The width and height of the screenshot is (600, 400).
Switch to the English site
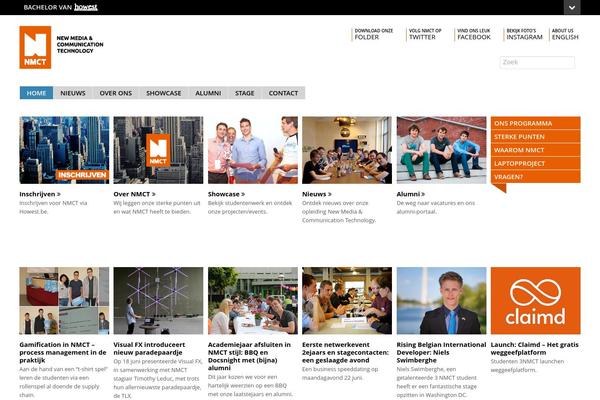pyautogui.click(x=565, y=34)
